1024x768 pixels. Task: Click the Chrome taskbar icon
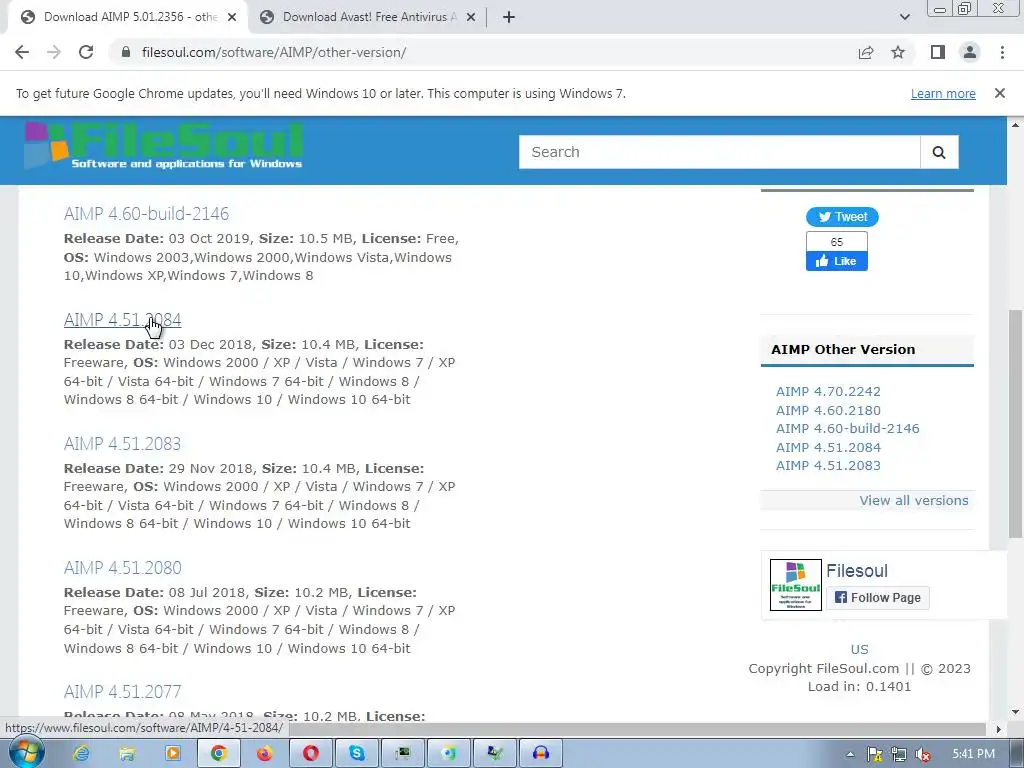219,754
